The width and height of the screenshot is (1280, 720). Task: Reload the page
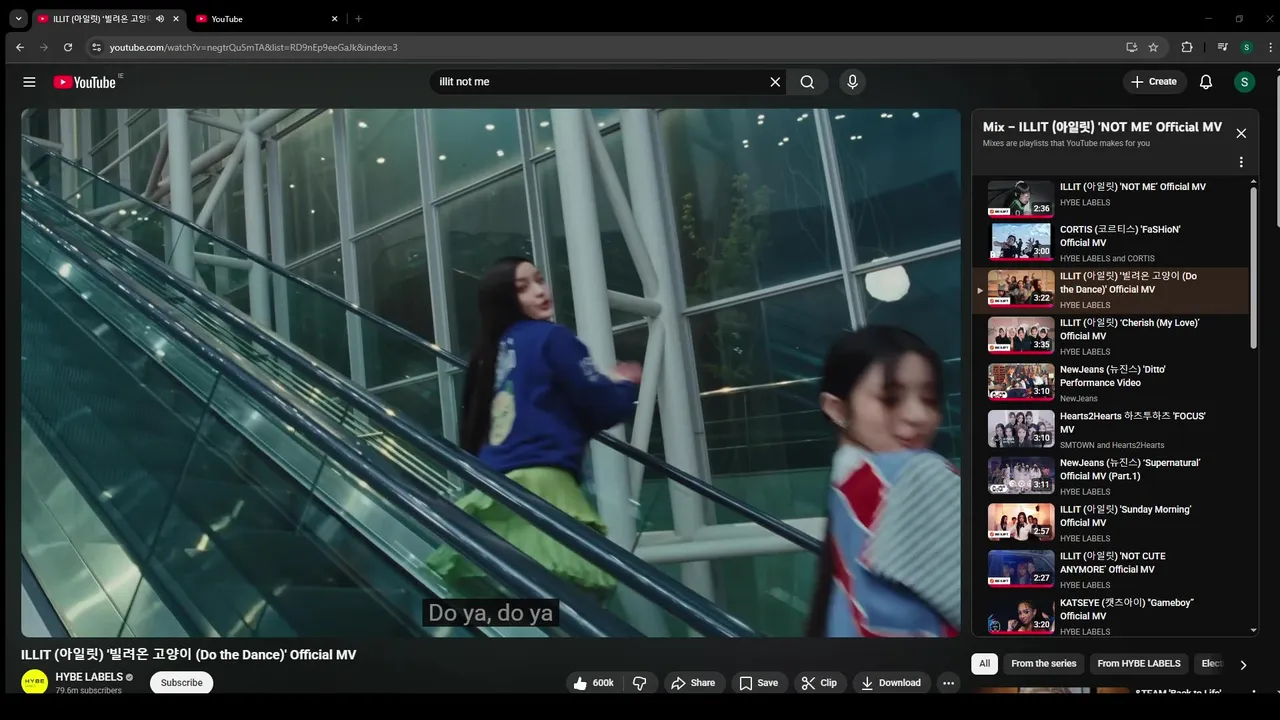68,47
